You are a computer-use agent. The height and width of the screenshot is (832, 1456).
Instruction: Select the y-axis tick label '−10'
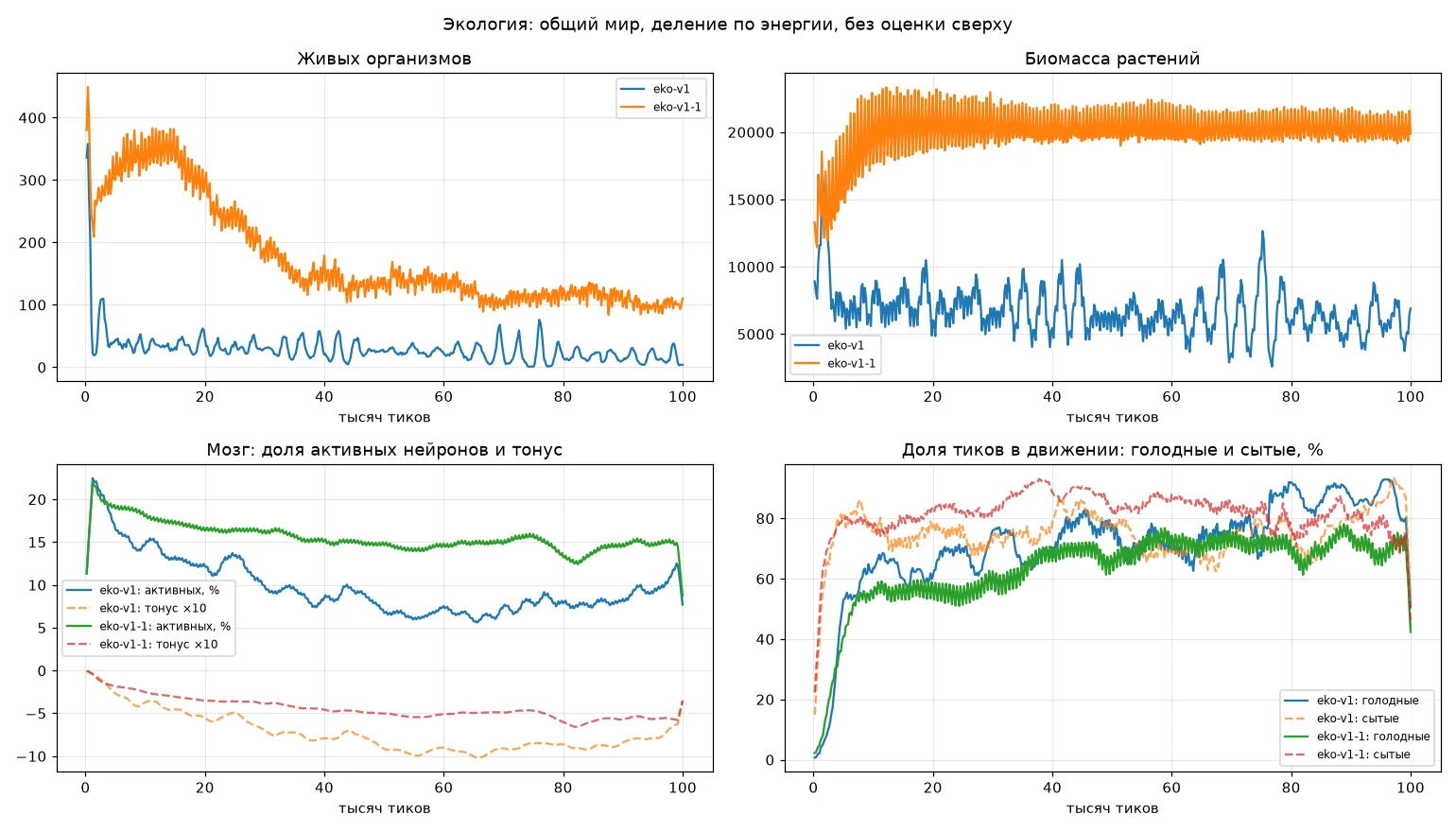(31, 756)
